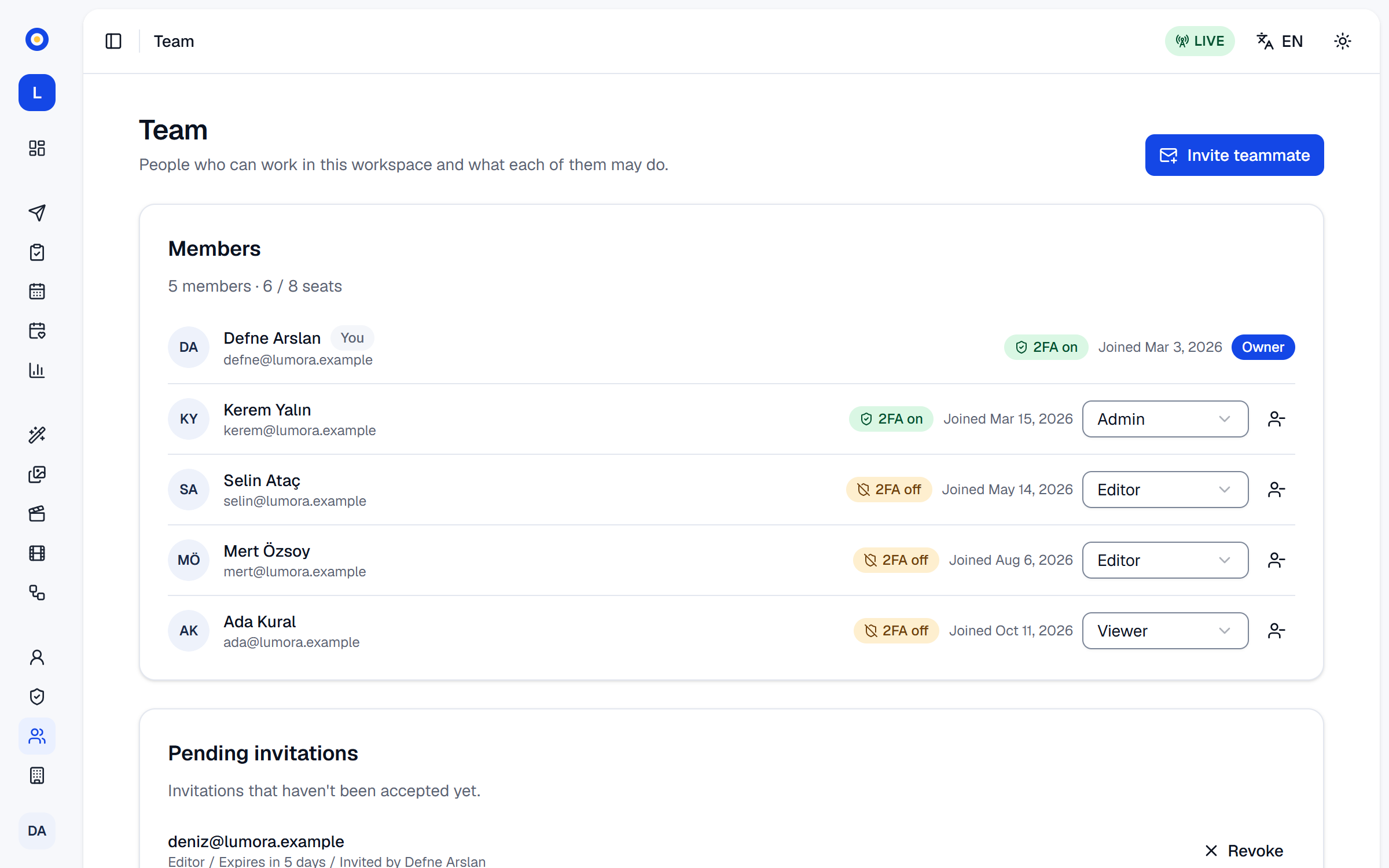Open the dashboard grid icon
This screenshot has height=868, width=1389.
37,148
